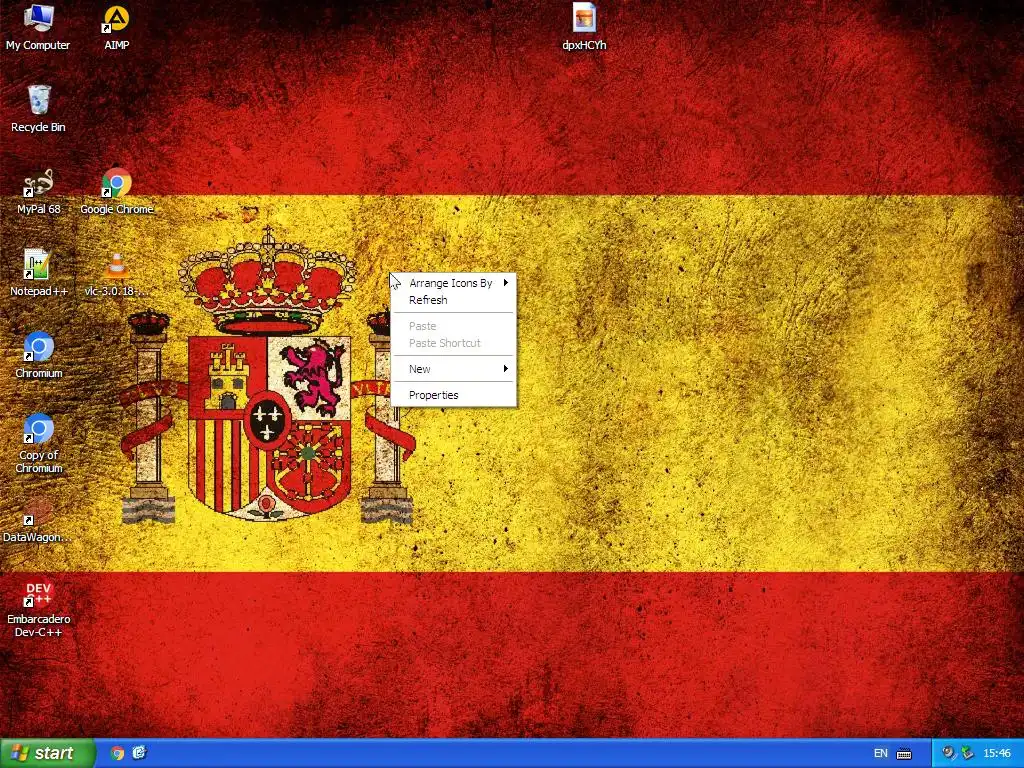This screenshot has width=1024, height=768.
Task: Select the dpxHCYh file icon
Action: click(584, 27)
